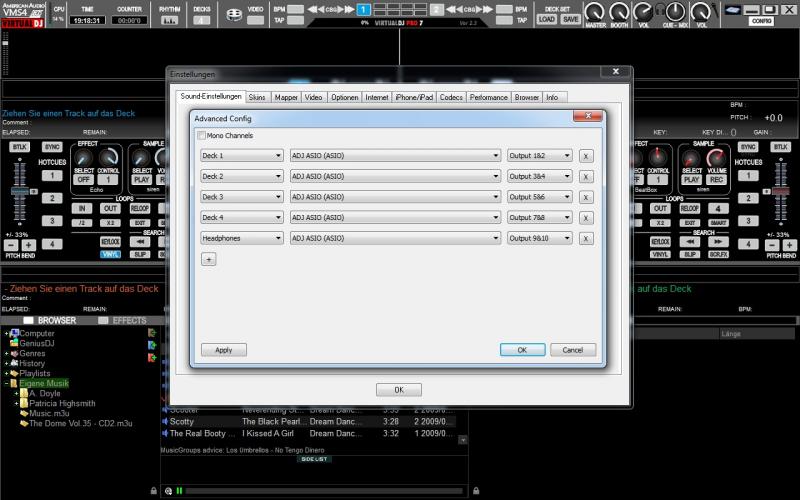Screen dimensions: 800x500
Task: Select the Scotty Black Pearl track row
Action: (x=309, y=421)
